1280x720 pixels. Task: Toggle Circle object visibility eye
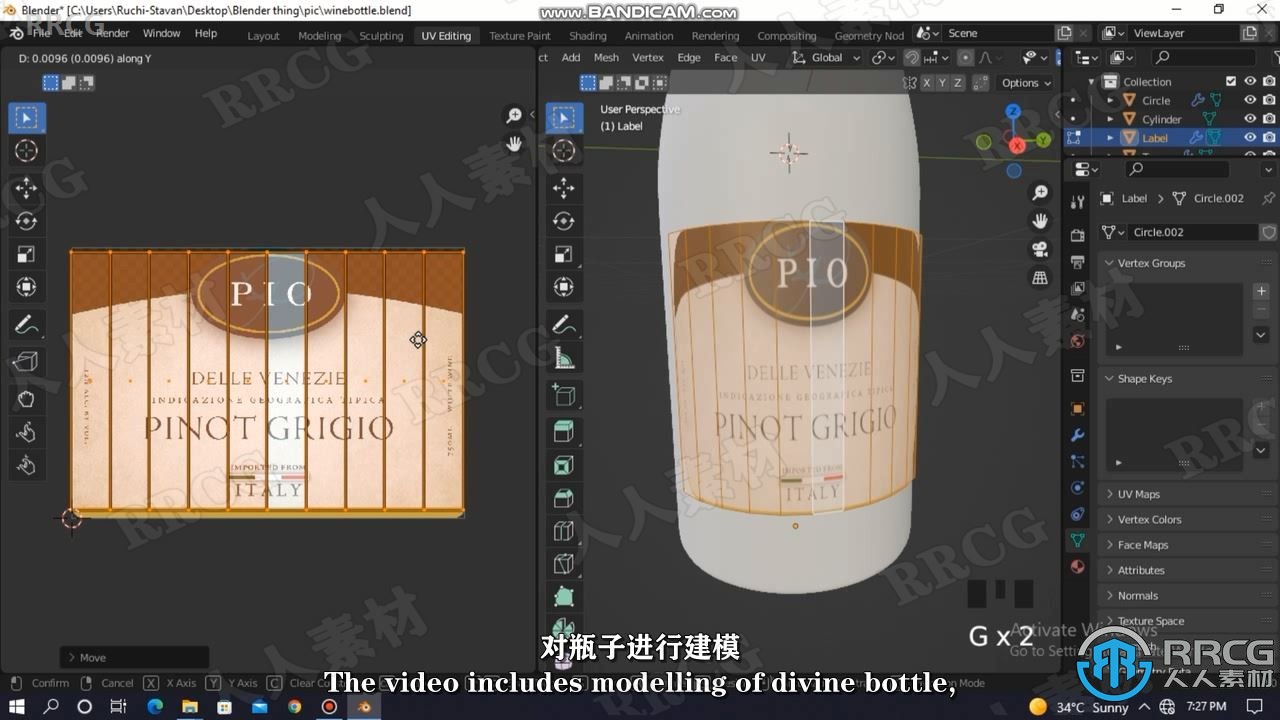(1250, 100)
